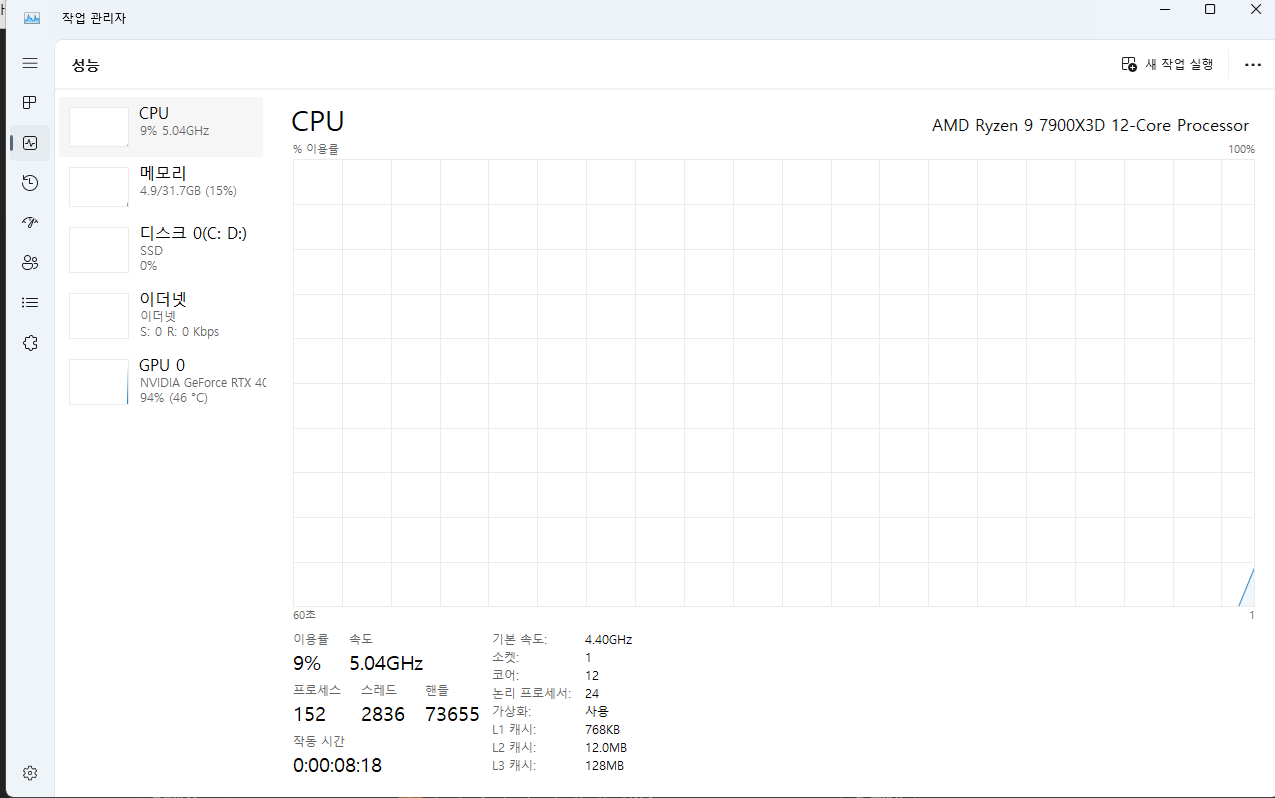Screen dimensions: 1275x798
Task: Open the Processes page icon in sidebar
Action: coord(30,102)
